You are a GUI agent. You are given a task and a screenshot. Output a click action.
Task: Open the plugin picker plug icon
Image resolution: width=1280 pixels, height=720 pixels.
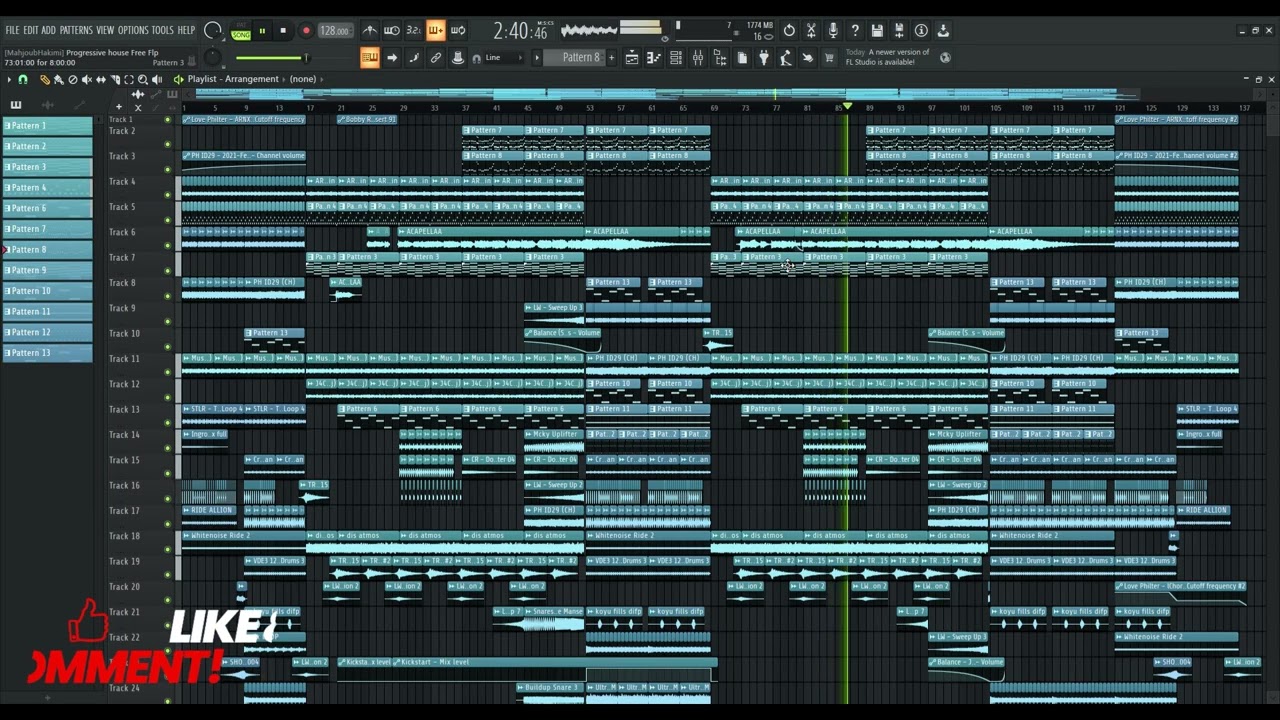coord(764,58)
